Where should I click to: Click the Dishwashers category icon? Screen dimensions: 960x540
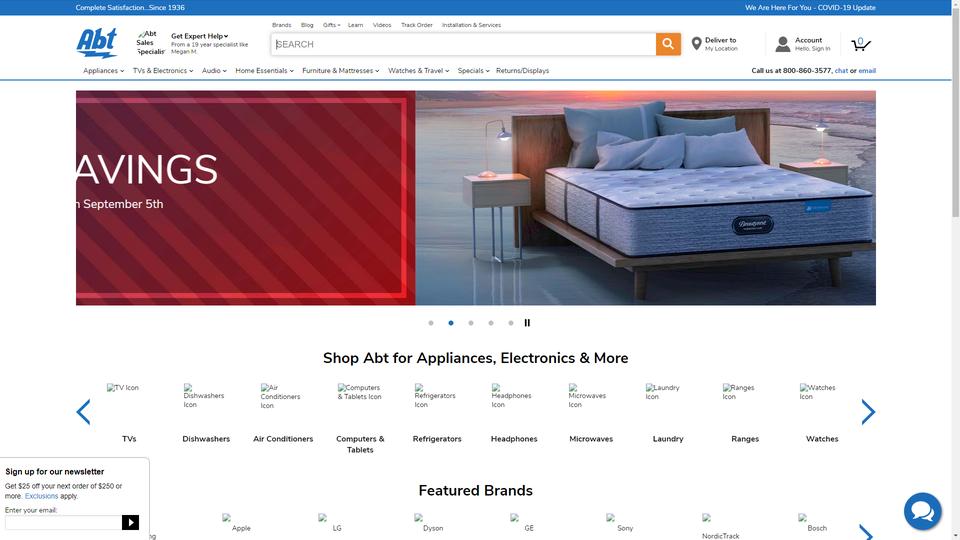[204, 396]
